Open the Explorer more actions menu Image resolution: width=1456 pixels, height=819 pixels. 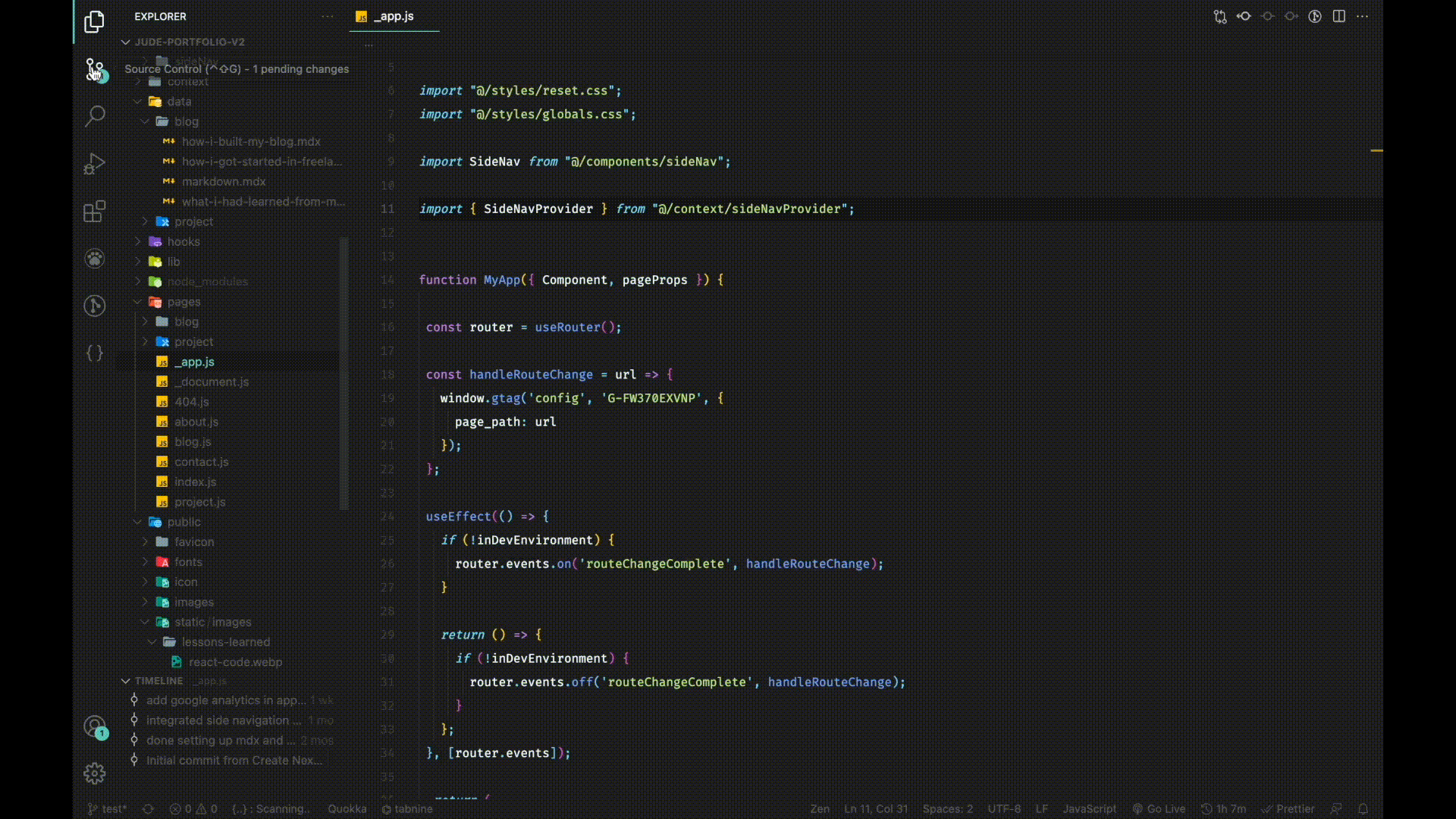(328, 17)
